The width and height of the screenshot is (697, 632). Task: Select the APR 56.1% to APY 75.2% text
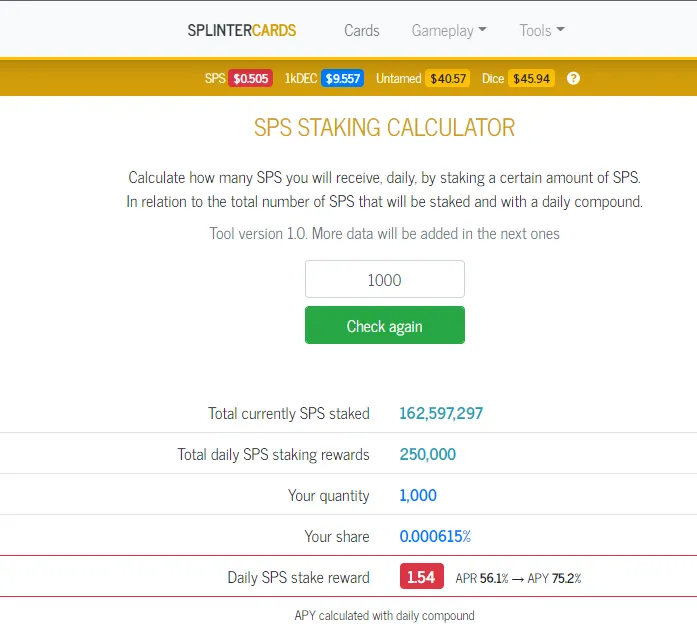(518, 578)
